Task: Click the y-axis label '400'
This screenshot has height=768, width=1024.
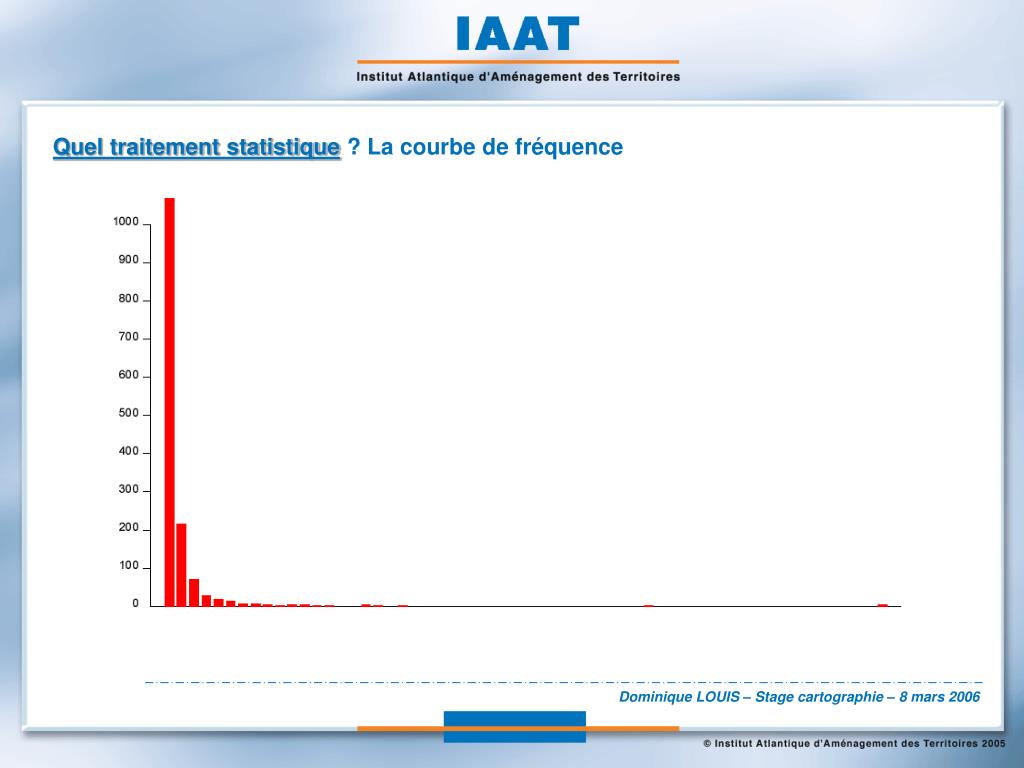Action: point(129,451)
